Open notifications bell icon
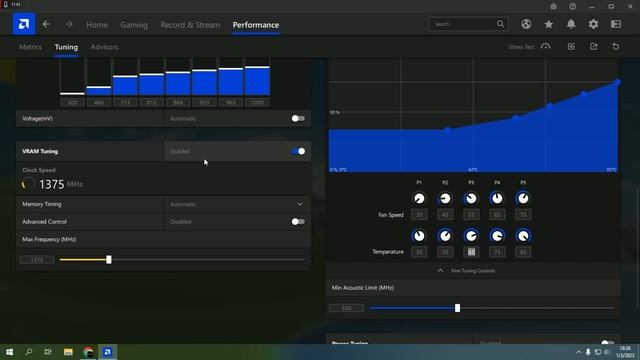The width and height of the screenshot is (640, 360). [x=571, y=24]
